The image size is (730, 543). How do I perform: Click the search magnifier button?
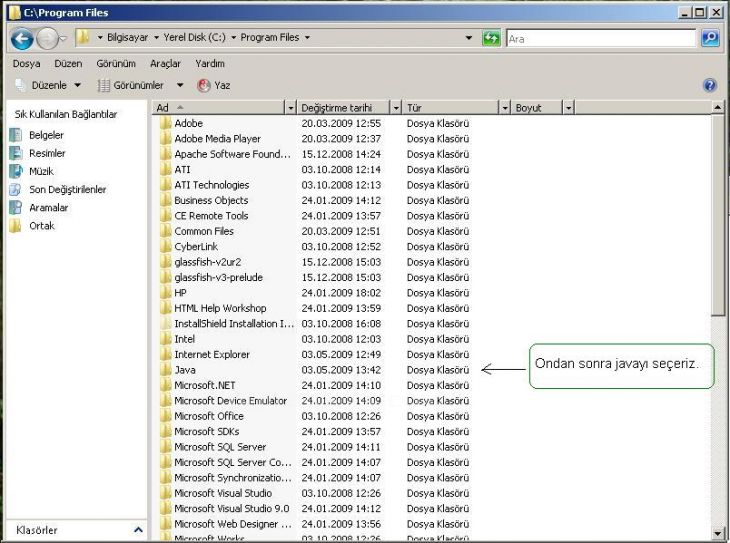[x=710, y=38]
